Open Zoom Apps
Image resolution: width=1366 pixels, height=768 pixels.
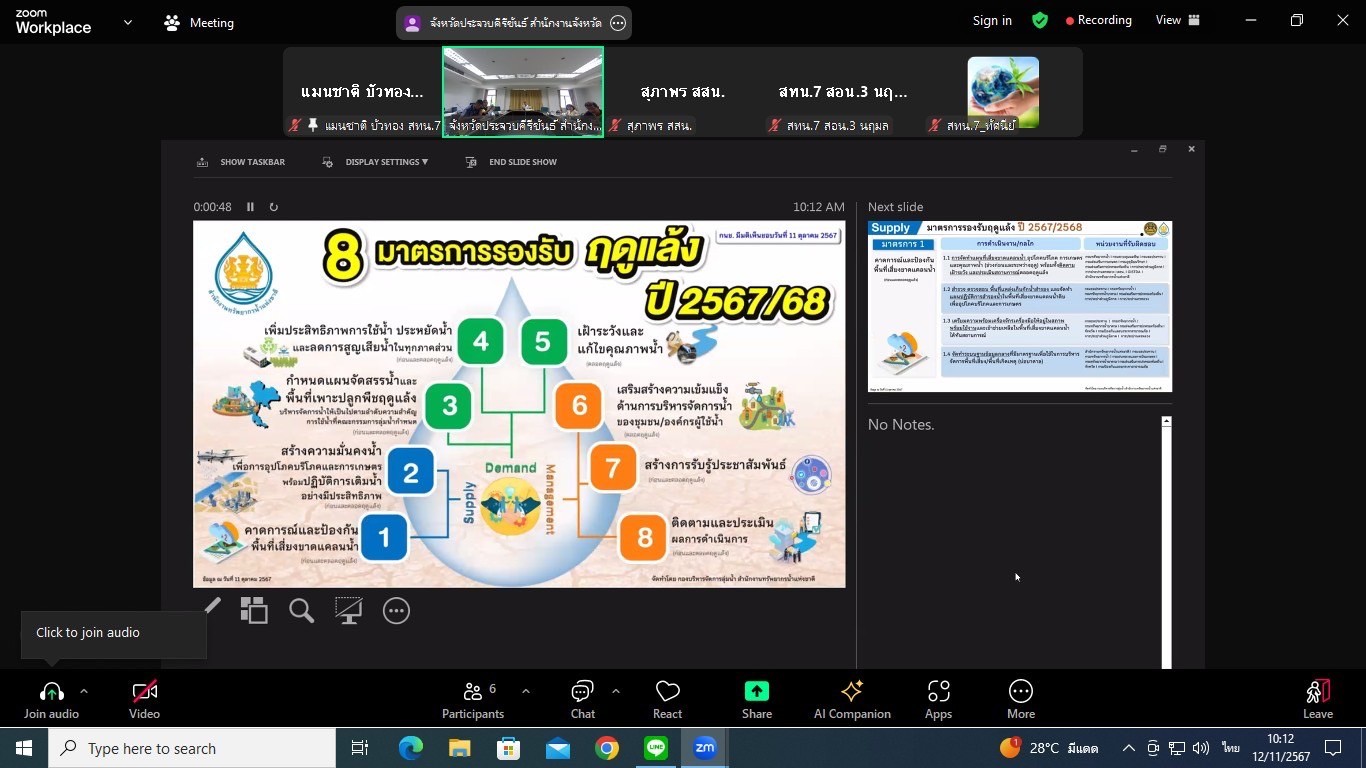[938, 699]
